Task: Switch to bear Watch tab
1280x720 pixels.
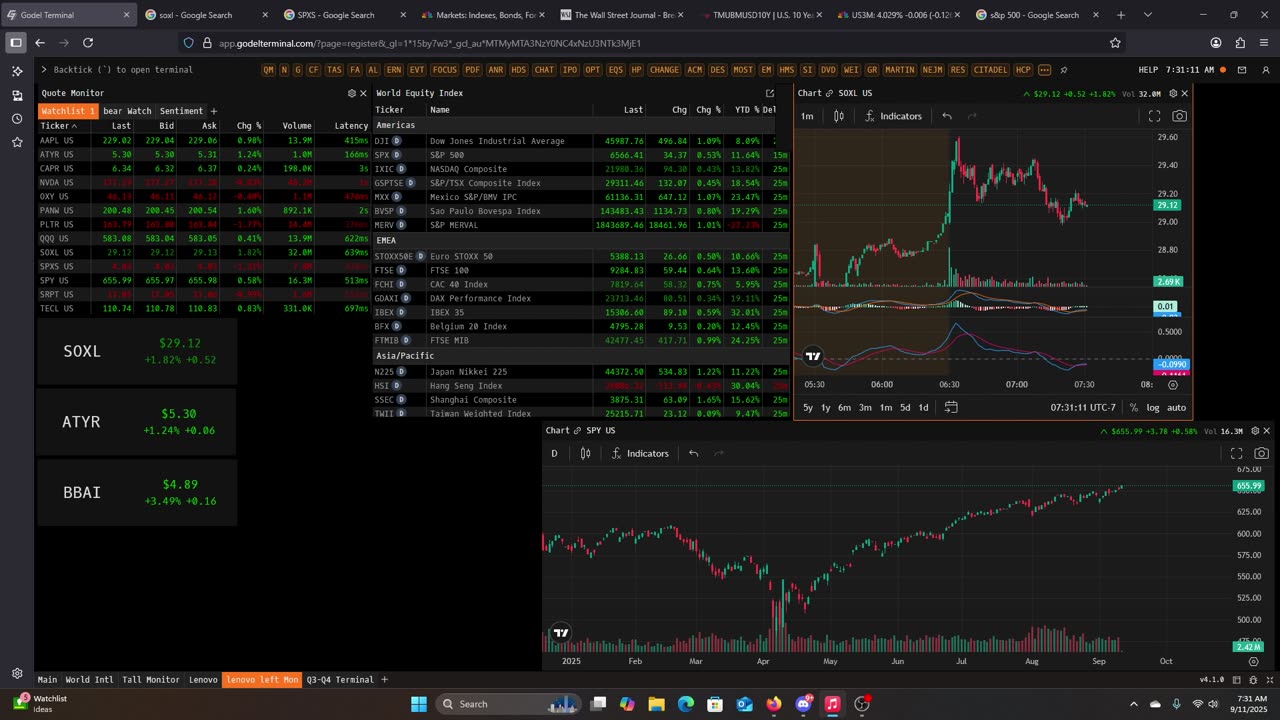Action: click(x=127, y=111)
